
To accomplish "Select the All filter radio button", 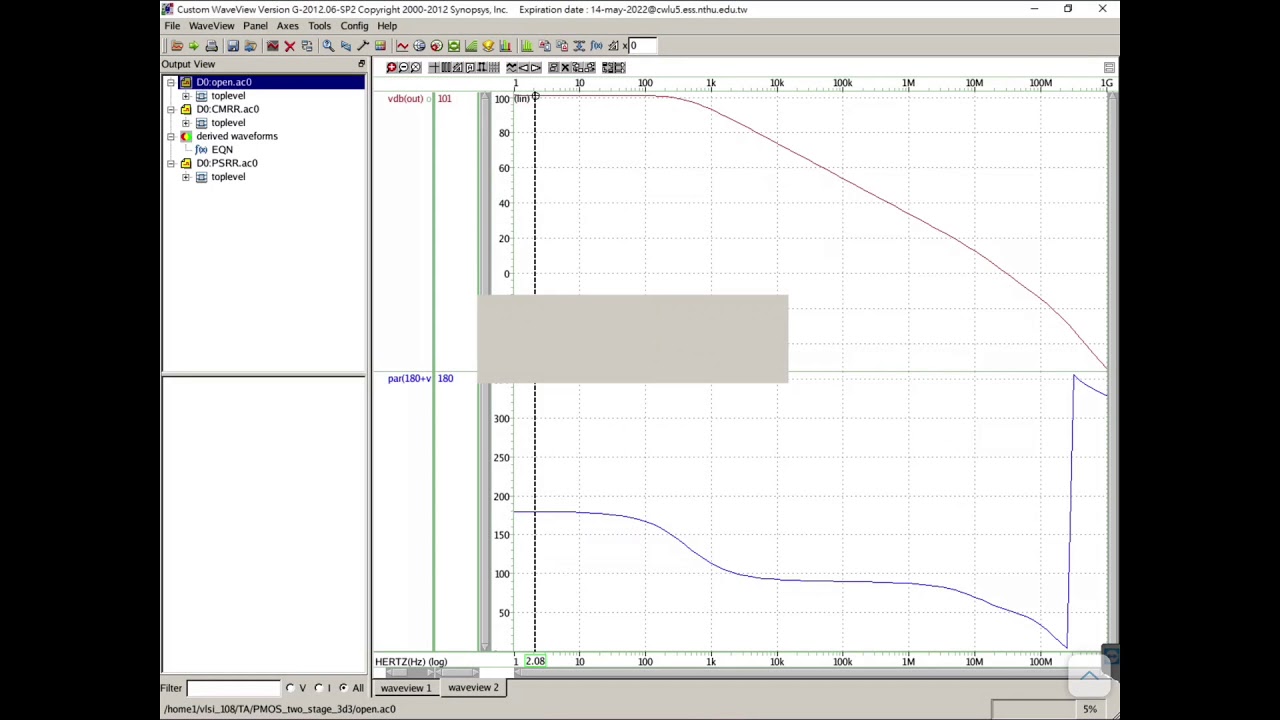I will (343, 688).
